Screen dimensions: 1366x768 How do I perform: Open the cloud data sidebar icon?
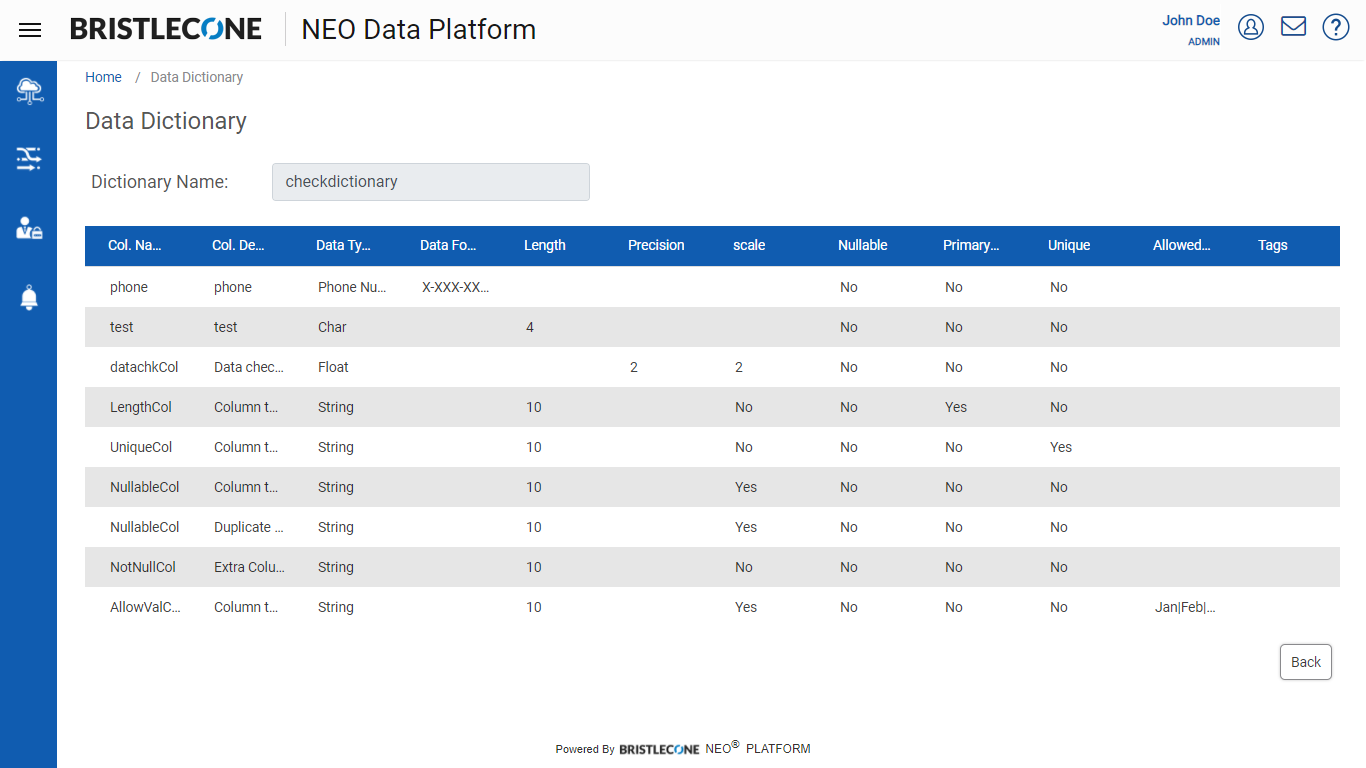[29, 91]
